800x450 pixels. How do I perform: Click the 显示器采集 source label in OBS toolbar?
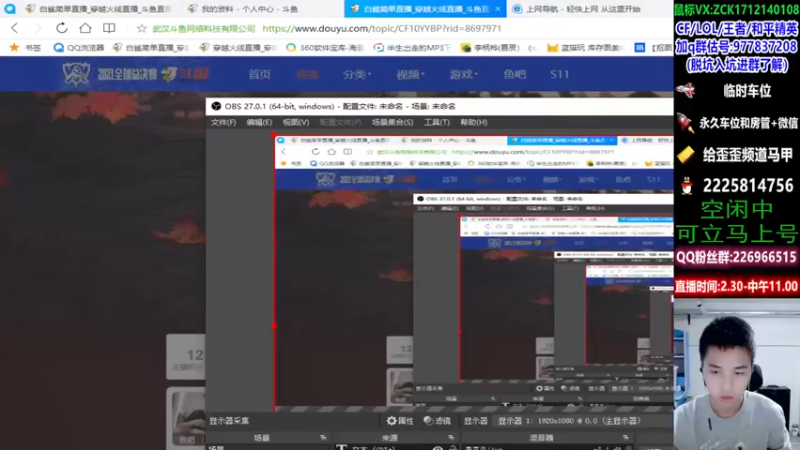coord(229,421)
